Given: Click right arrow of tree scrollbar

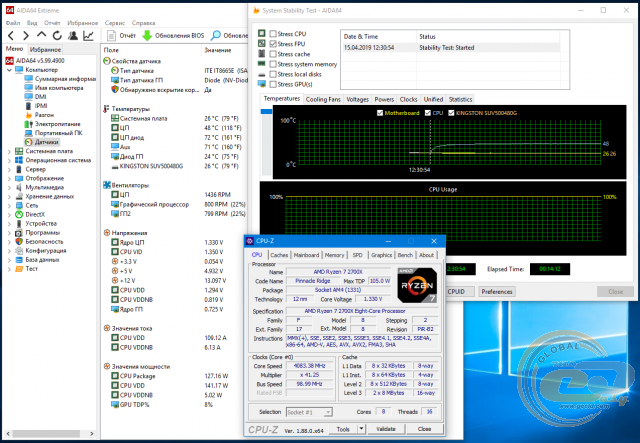Looking at the screenshot, I should coord(92,434).
